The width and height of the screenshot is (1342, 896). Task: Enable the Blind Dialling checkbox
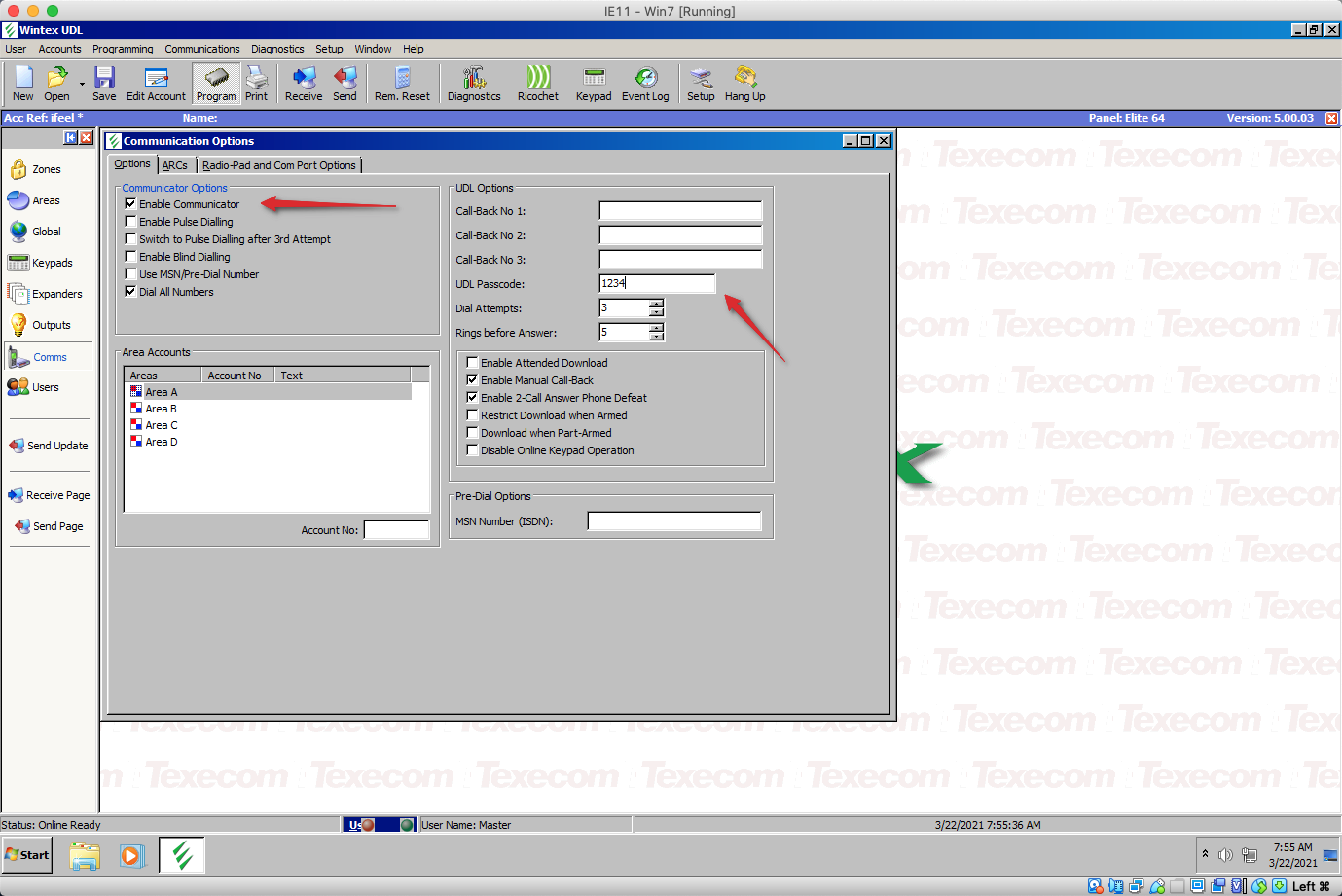[x=130, y=257]
